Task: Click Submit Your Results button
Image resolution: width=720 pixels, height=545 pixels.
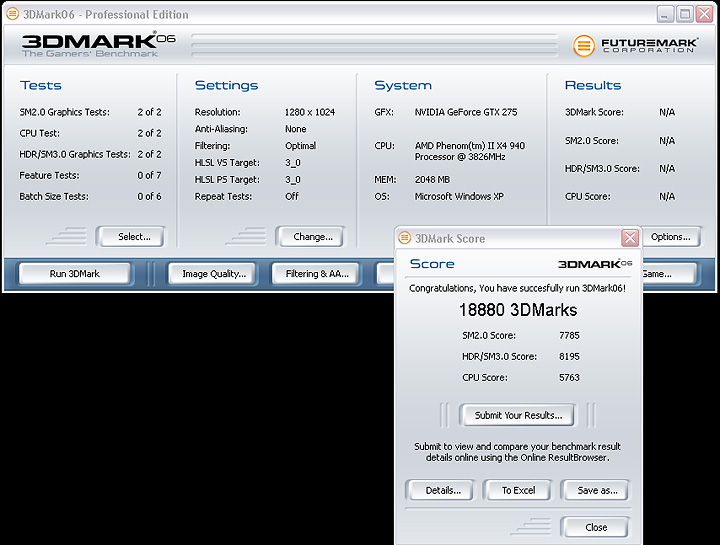Action: (x=518, y=415)
